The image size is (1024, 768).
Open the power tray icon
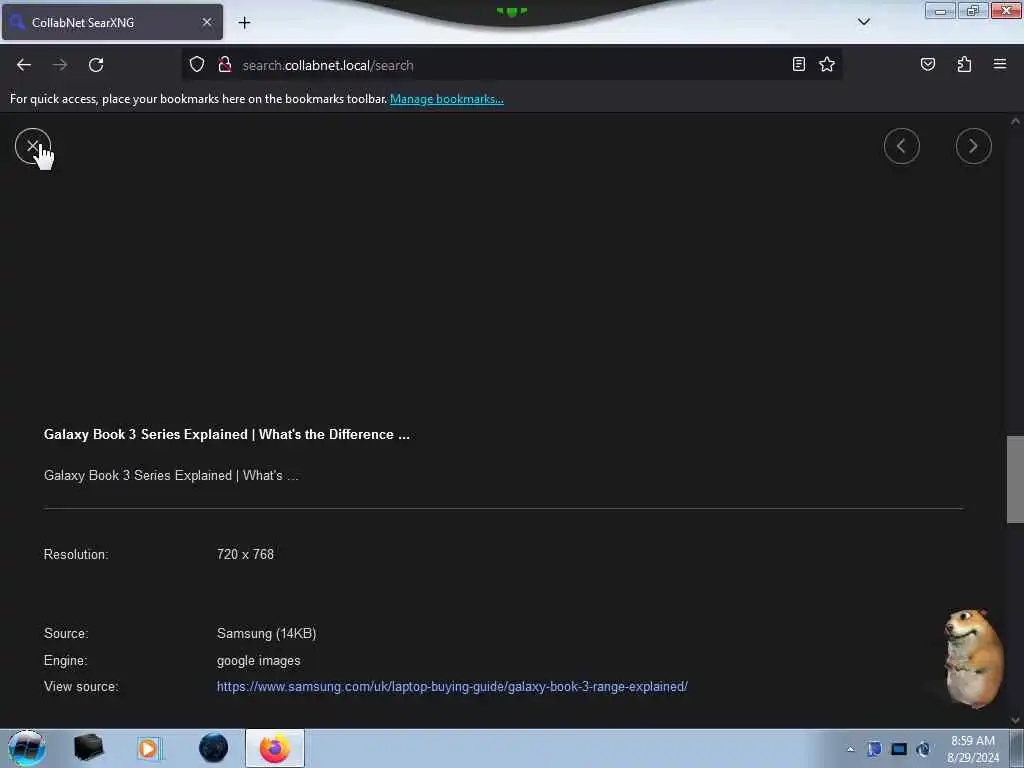click(x=923, y=749)
